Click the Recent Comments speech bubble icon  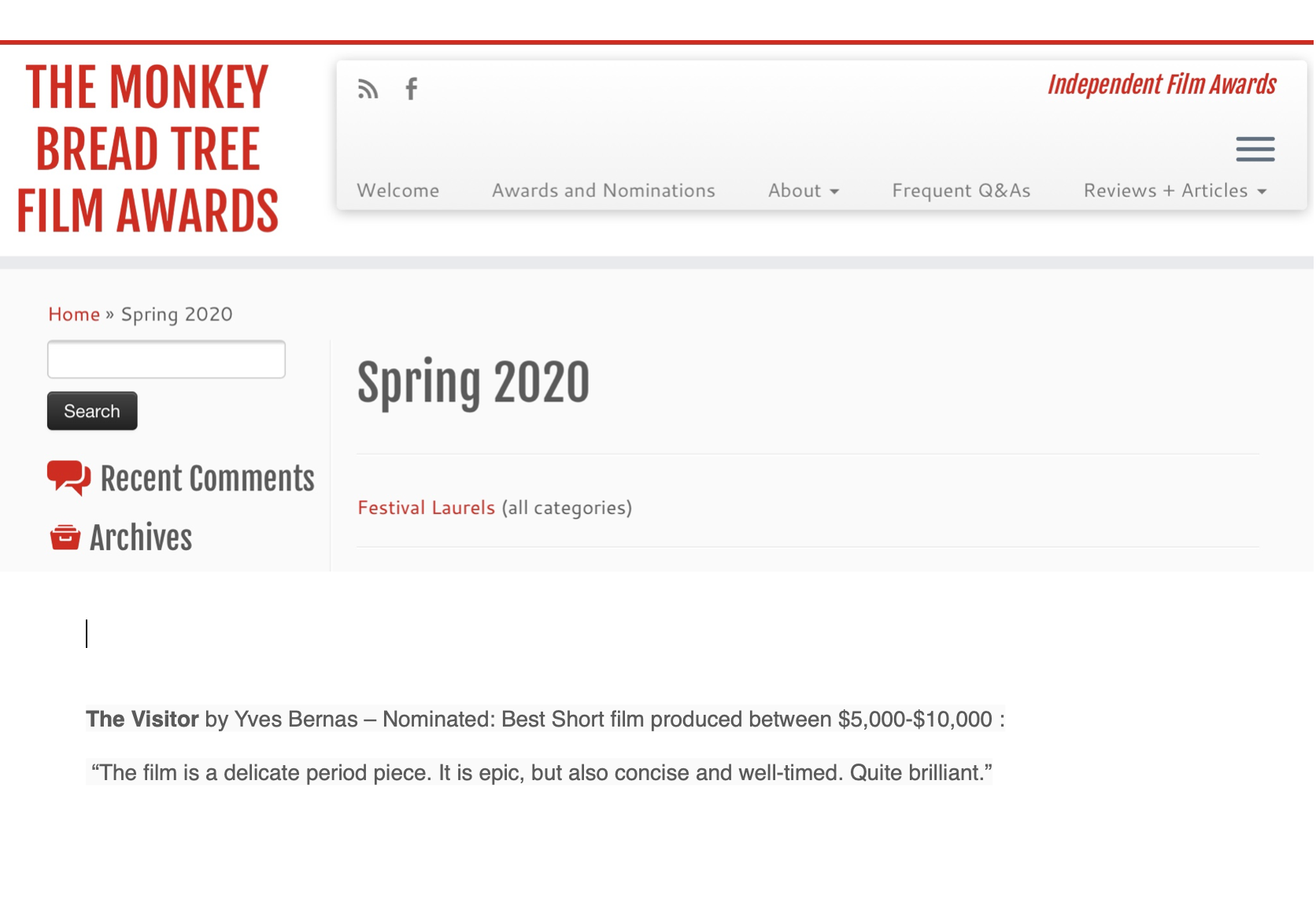click(68, 477)
